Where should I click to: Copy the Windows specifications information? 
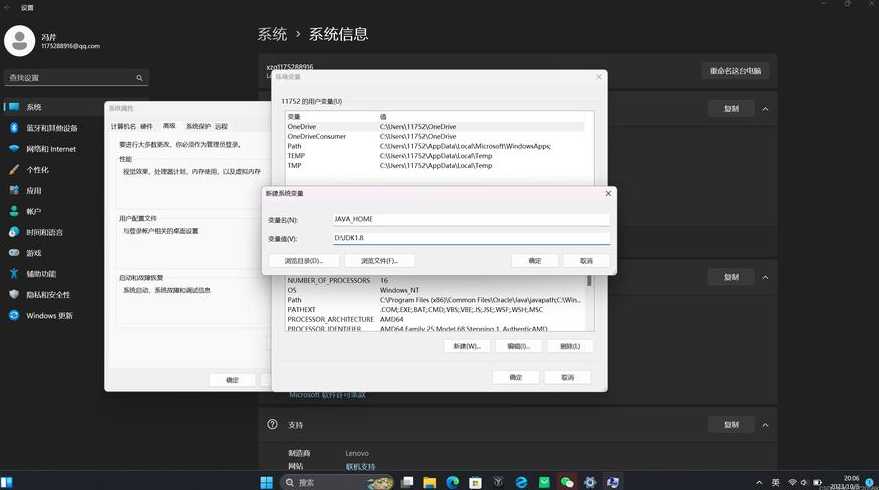click(x=731, y=277)
